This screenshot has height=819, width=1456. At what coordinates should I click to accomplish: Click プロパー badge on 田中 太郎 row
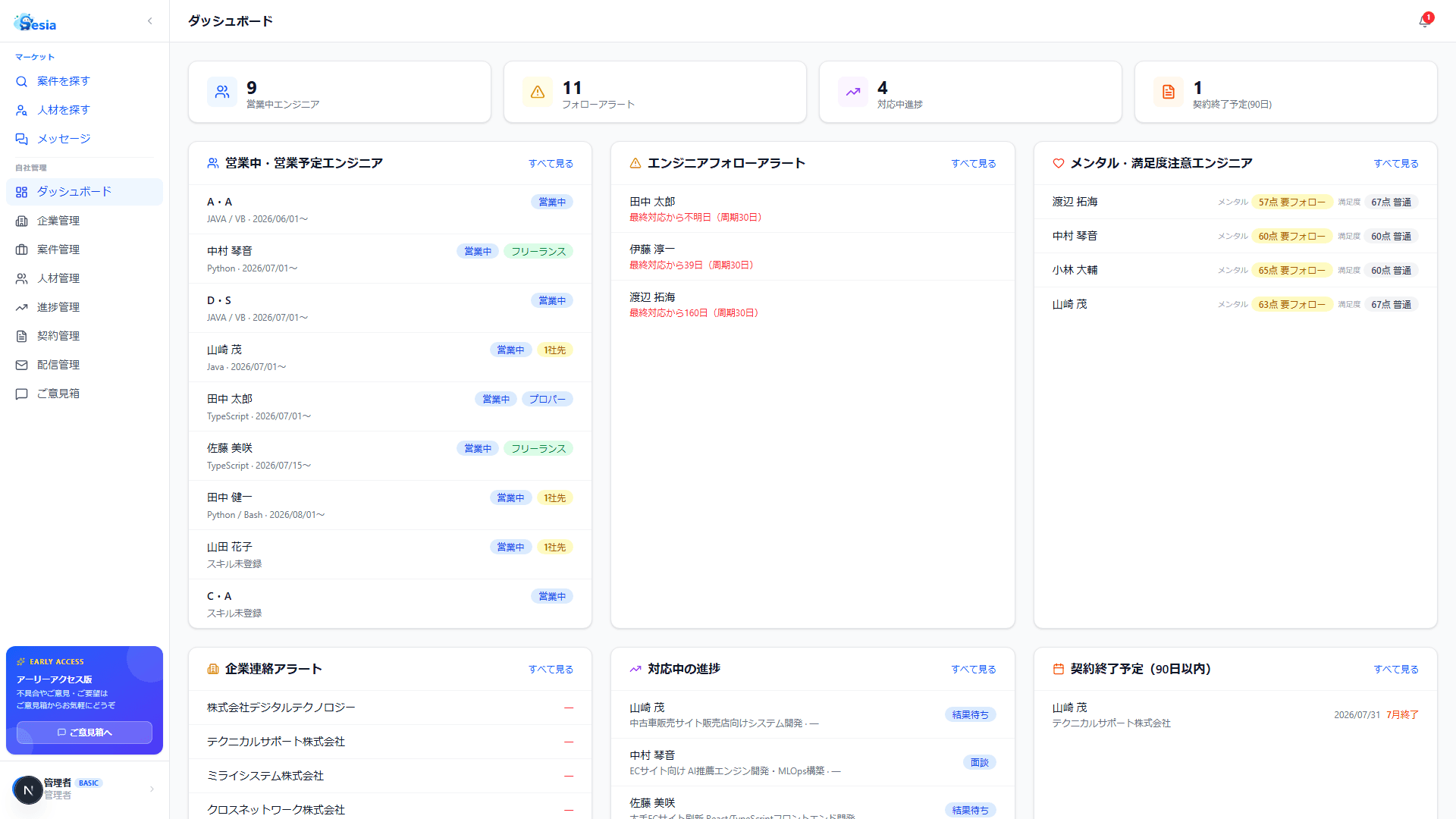pos(548,400)
